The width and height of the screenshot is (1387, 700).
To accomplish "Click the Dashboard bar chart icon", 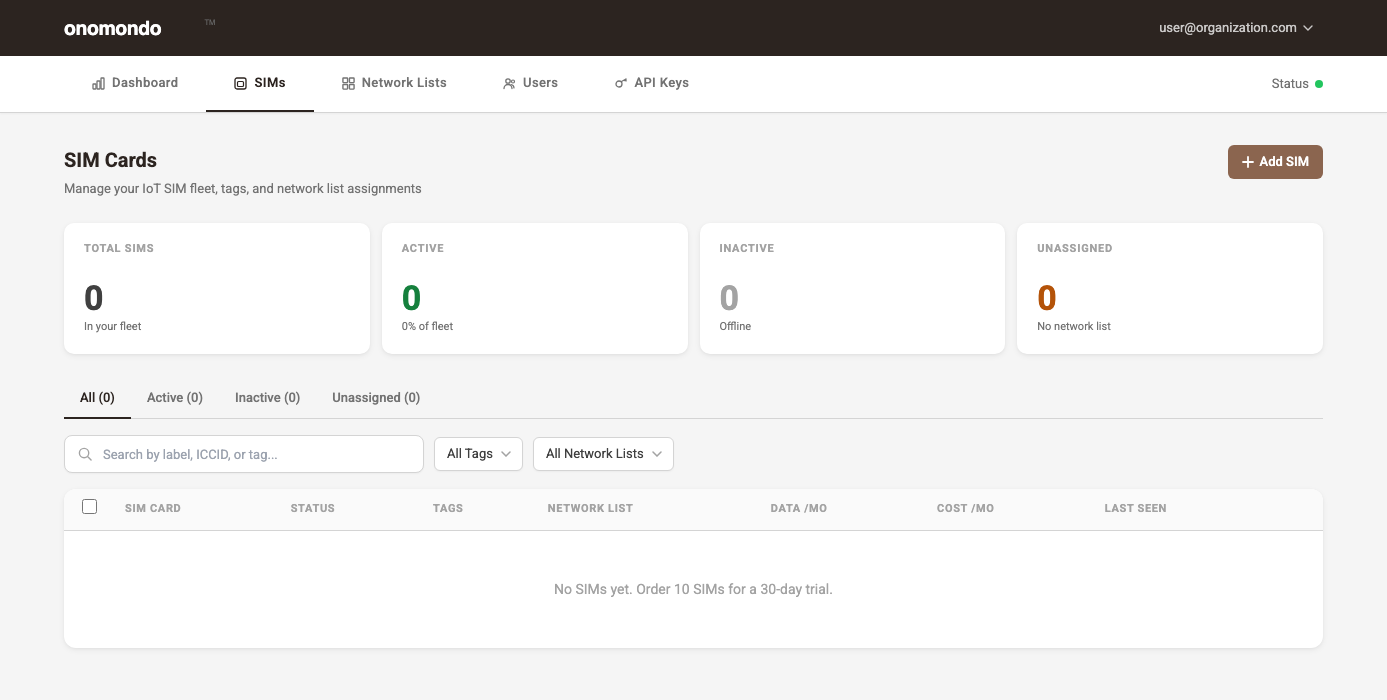I will (x=98, y=84).
